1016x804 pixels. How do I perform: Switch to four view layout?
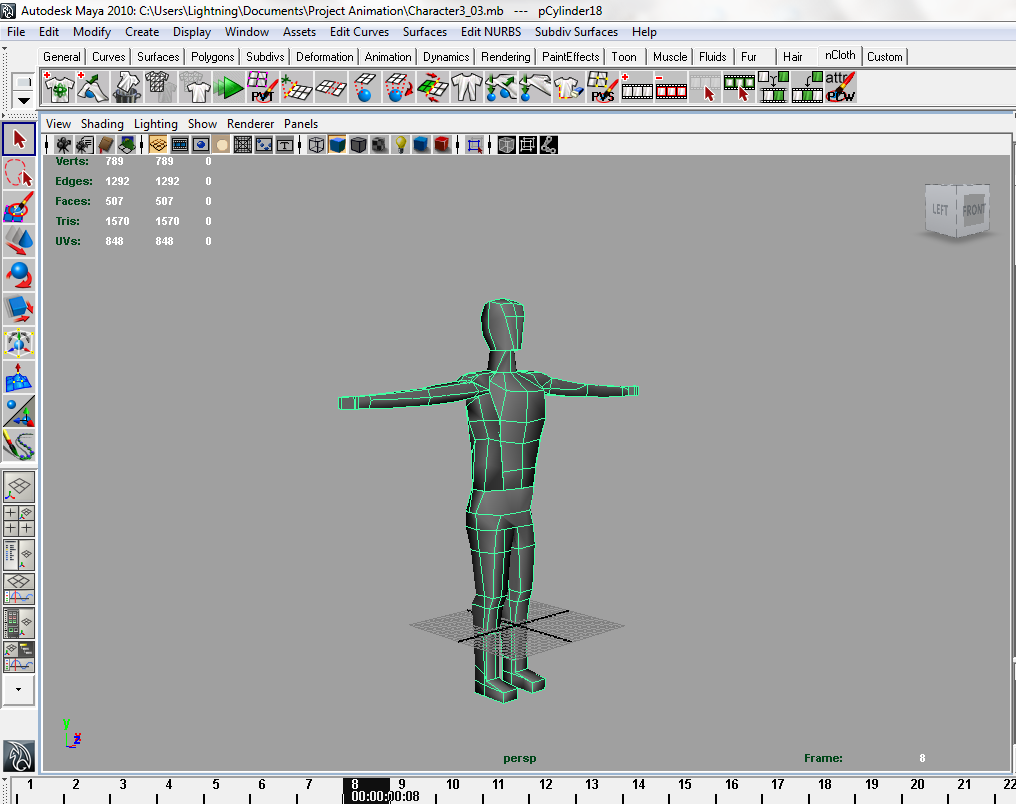click(18, 521)
